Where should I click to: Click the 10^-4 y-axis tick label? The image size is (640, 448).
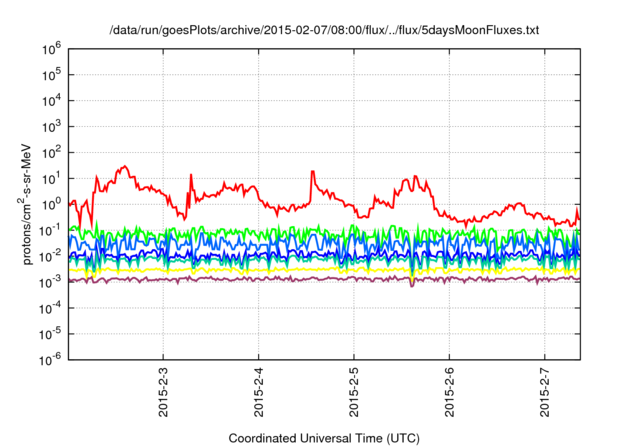[51, 308]
